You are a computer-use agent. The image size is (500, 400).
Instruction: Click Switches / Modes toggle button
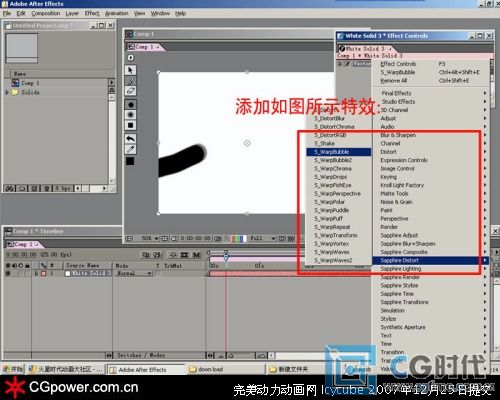tap(140, 355)
